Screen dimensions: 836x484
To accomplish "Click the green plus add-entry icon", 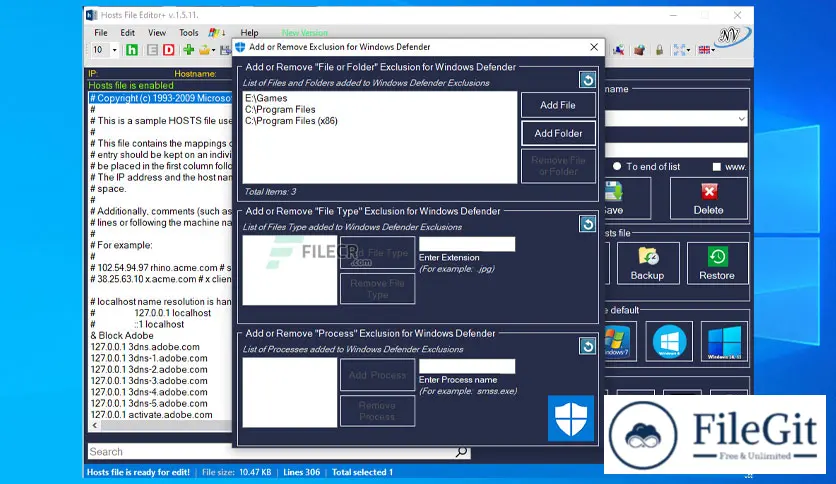I will pos(188,50).
